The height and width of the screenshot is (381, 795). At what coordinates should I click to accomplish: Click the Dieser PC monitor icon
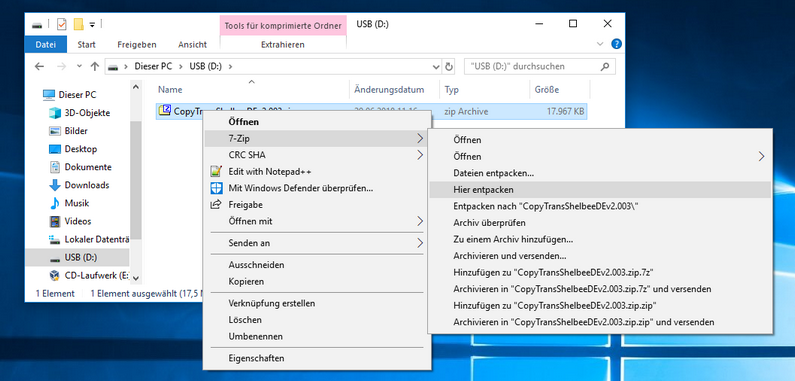(49, 94)
